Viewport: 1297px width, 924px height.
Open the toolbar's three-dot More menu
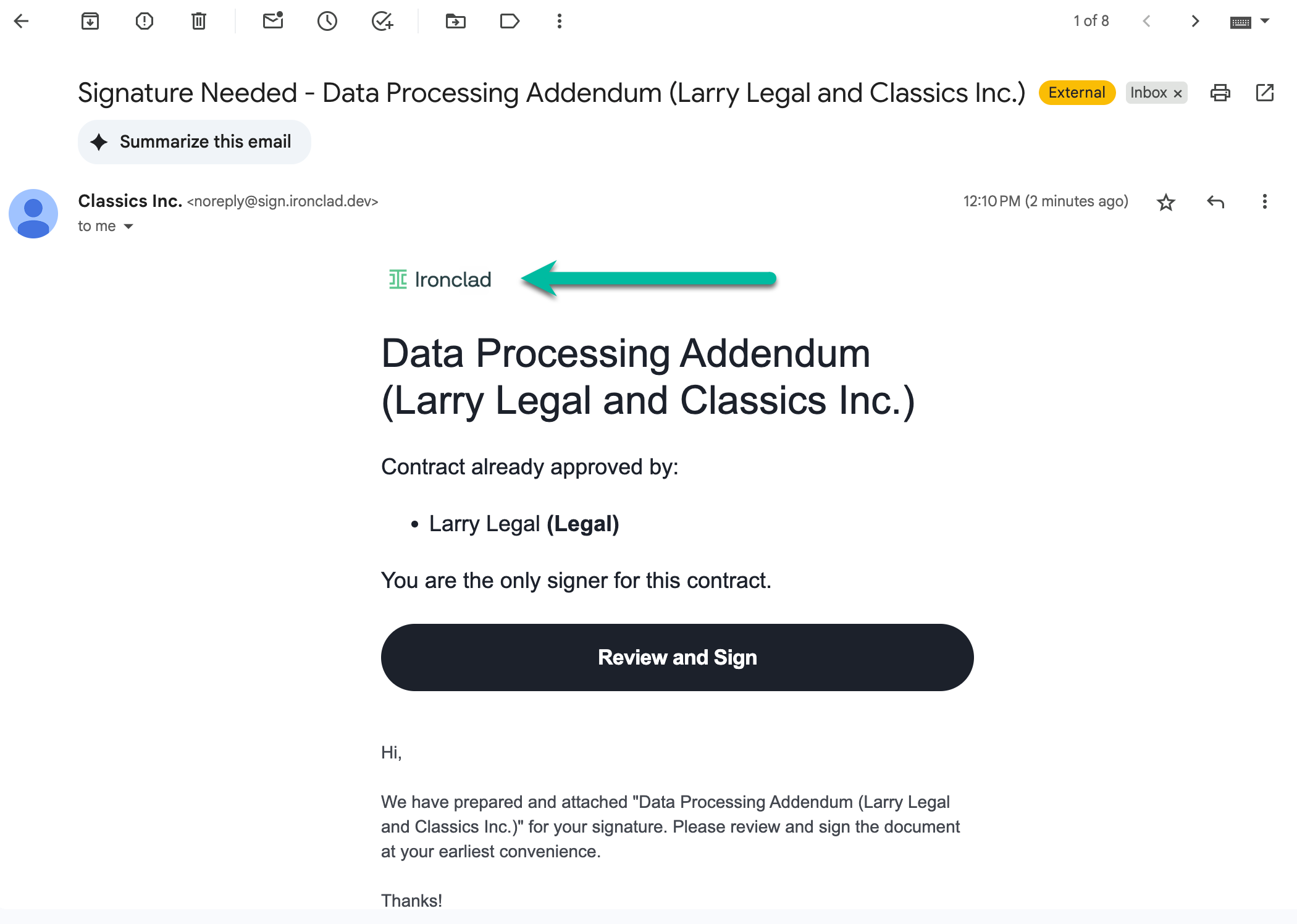pos(560,22)
